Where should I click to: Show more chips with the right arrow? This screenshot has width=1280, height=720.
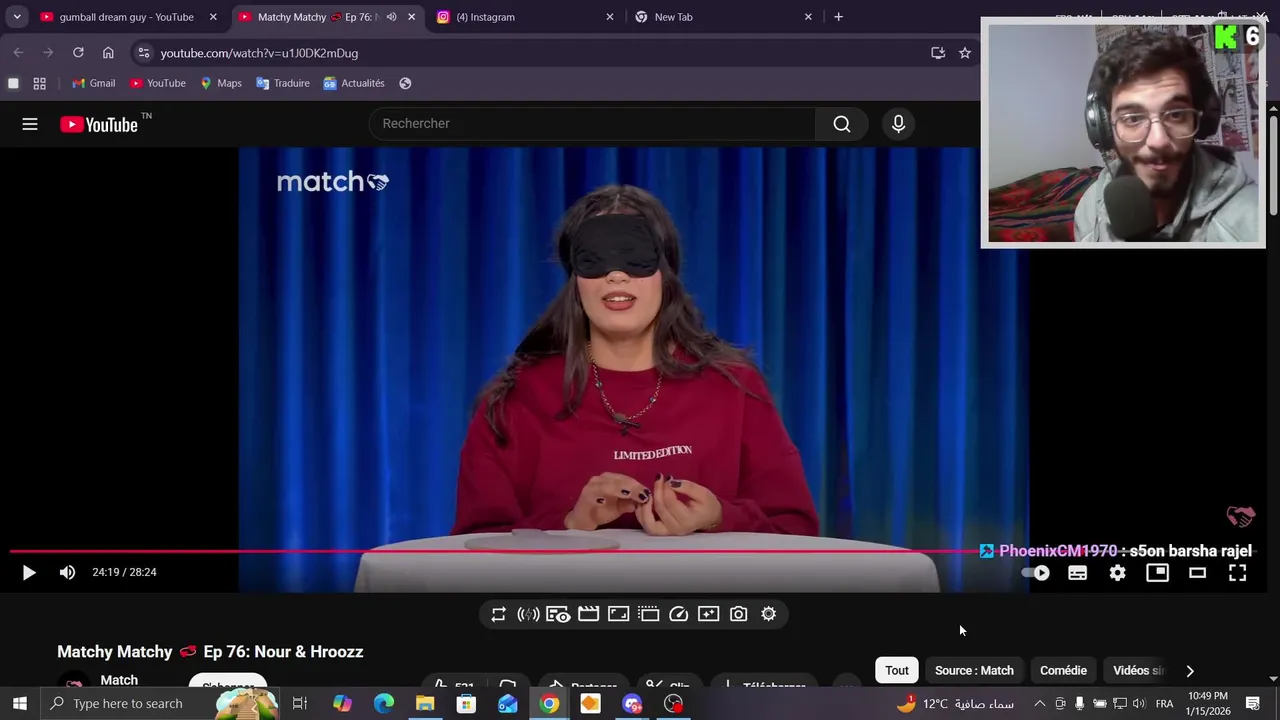[x=1190, y=671]
